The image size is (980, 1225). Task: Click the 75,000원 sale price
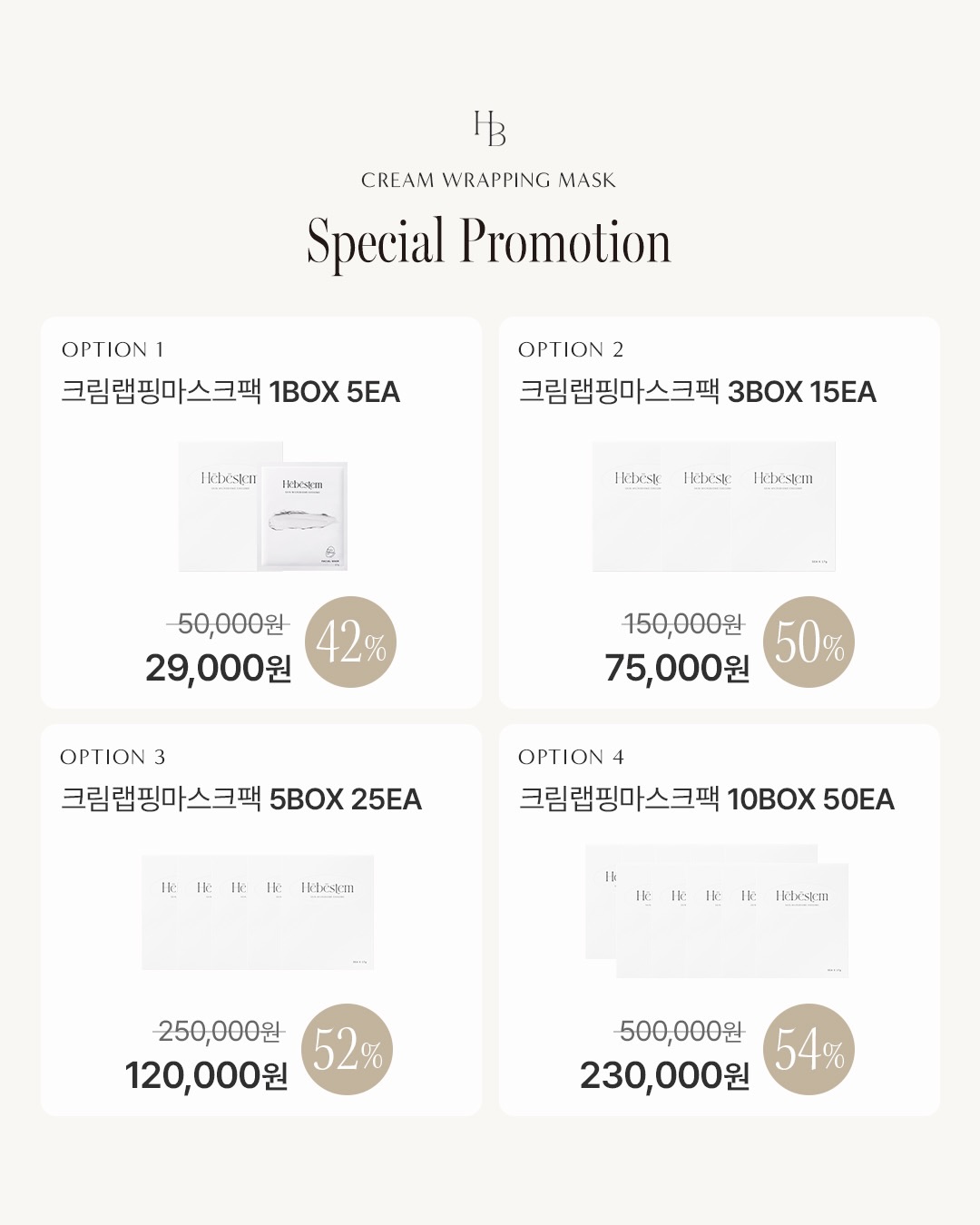(677, 668)
